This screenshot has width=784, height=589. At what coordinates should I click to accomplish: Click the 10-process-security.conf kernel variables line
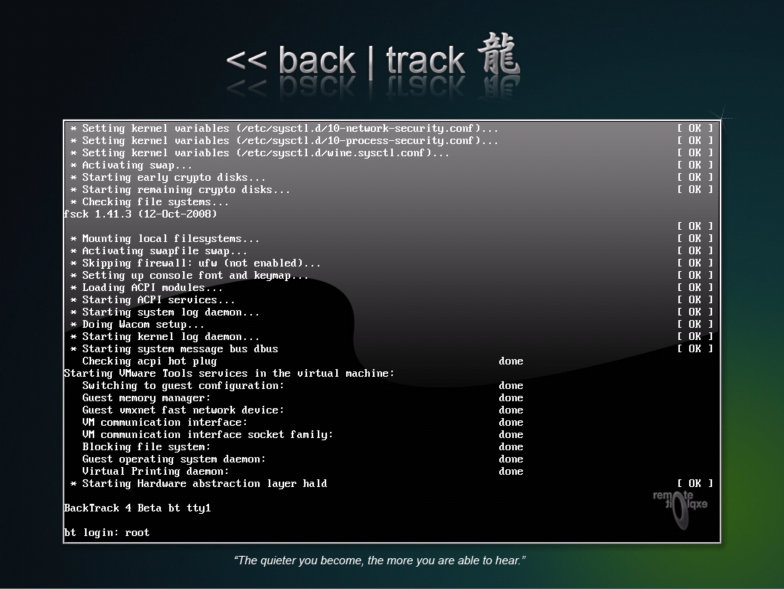[x=284, y=141]
